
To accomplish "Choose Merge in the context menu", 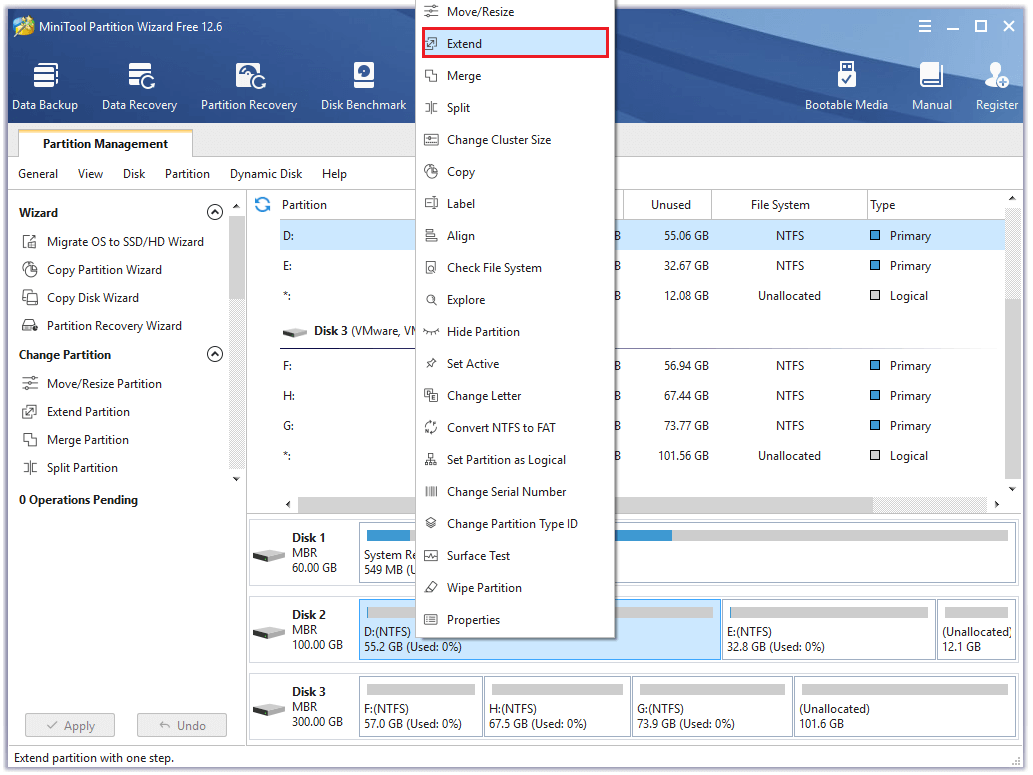I will 515,76.
